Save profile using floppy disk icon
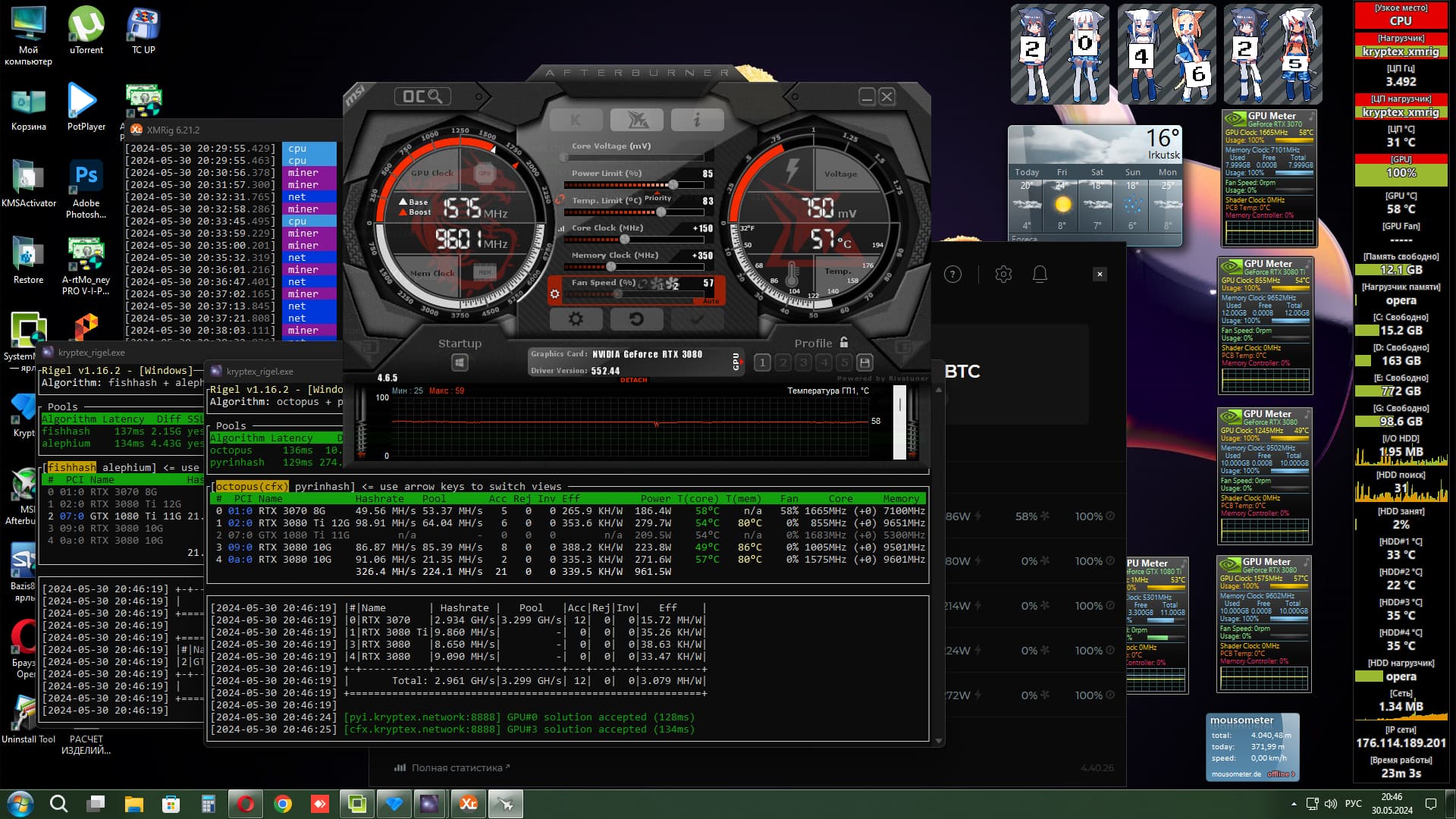Image resolution: width=1456 pixels, height=819 pixels. pyautogui.click(x=864, y=362)
